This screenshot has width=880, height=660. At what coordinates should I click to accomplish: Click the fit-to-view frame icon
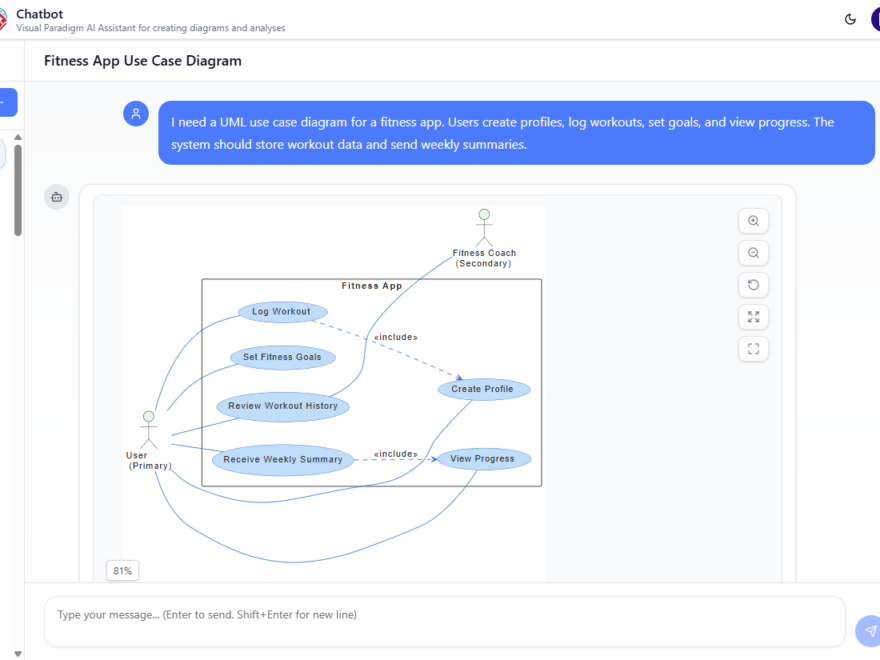click(753, 348)
